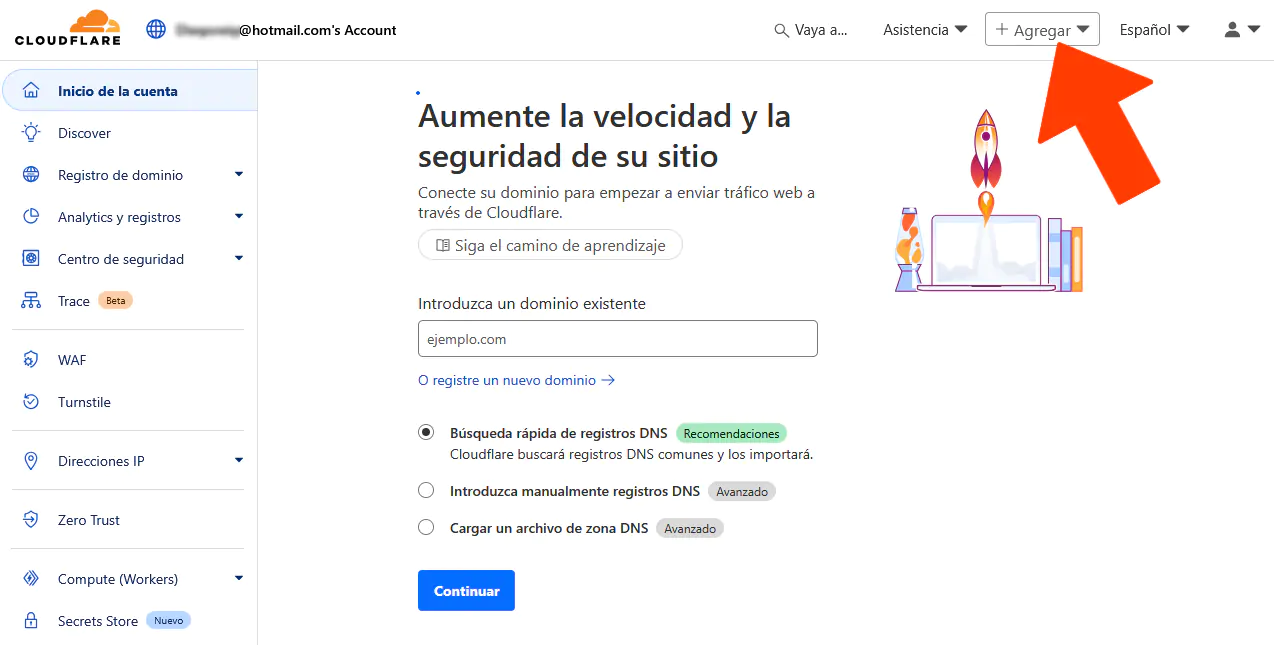Open the Secrets Store section

click(97, 620)
